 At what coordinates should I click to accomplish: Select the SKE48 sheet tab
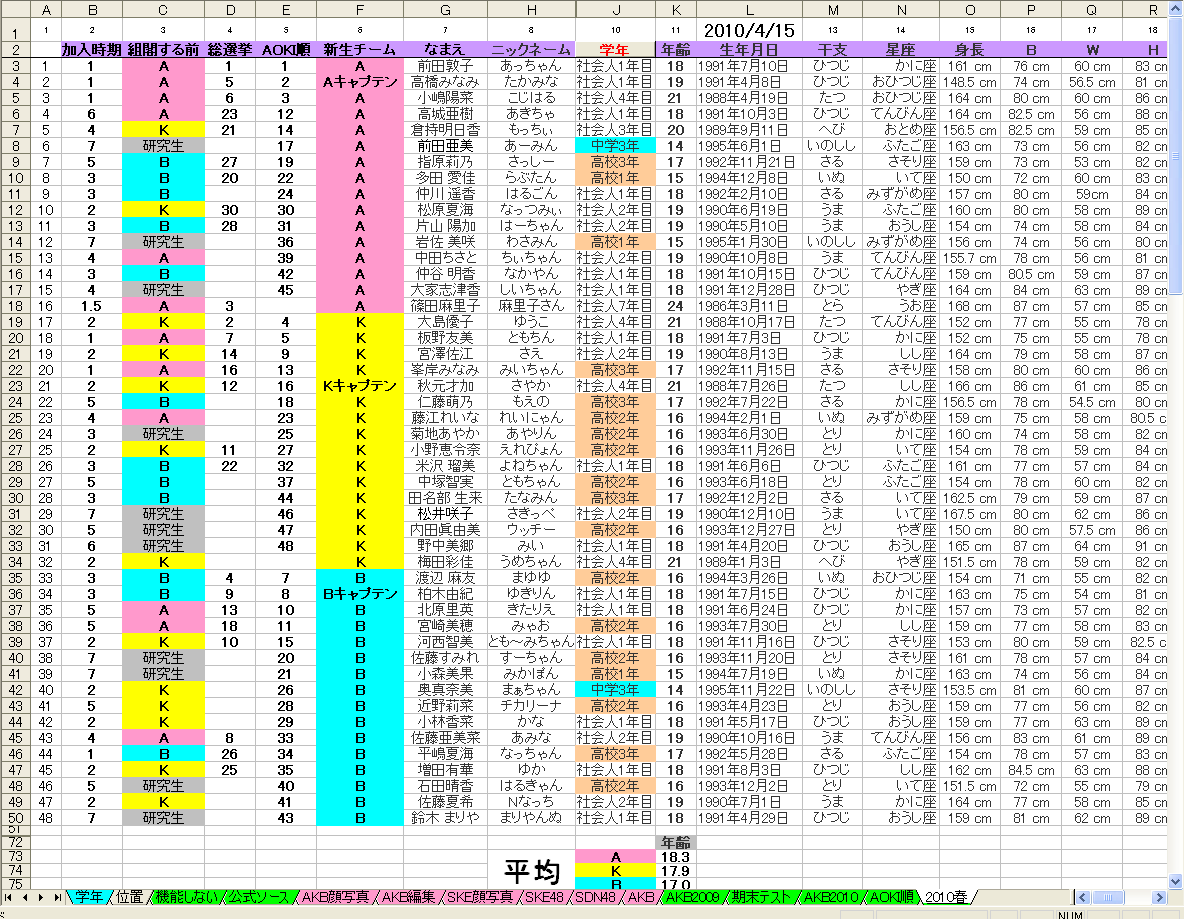click(x=544, y=897)
